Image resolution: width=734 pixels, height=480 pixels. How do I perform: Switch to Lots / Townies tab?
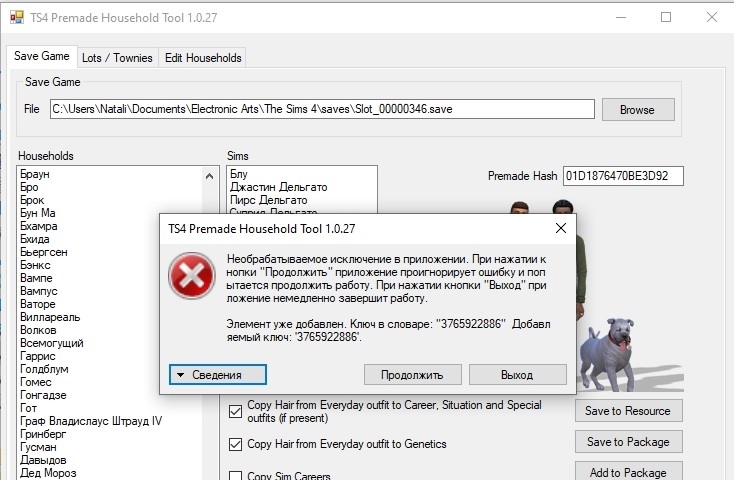[118, 58]
